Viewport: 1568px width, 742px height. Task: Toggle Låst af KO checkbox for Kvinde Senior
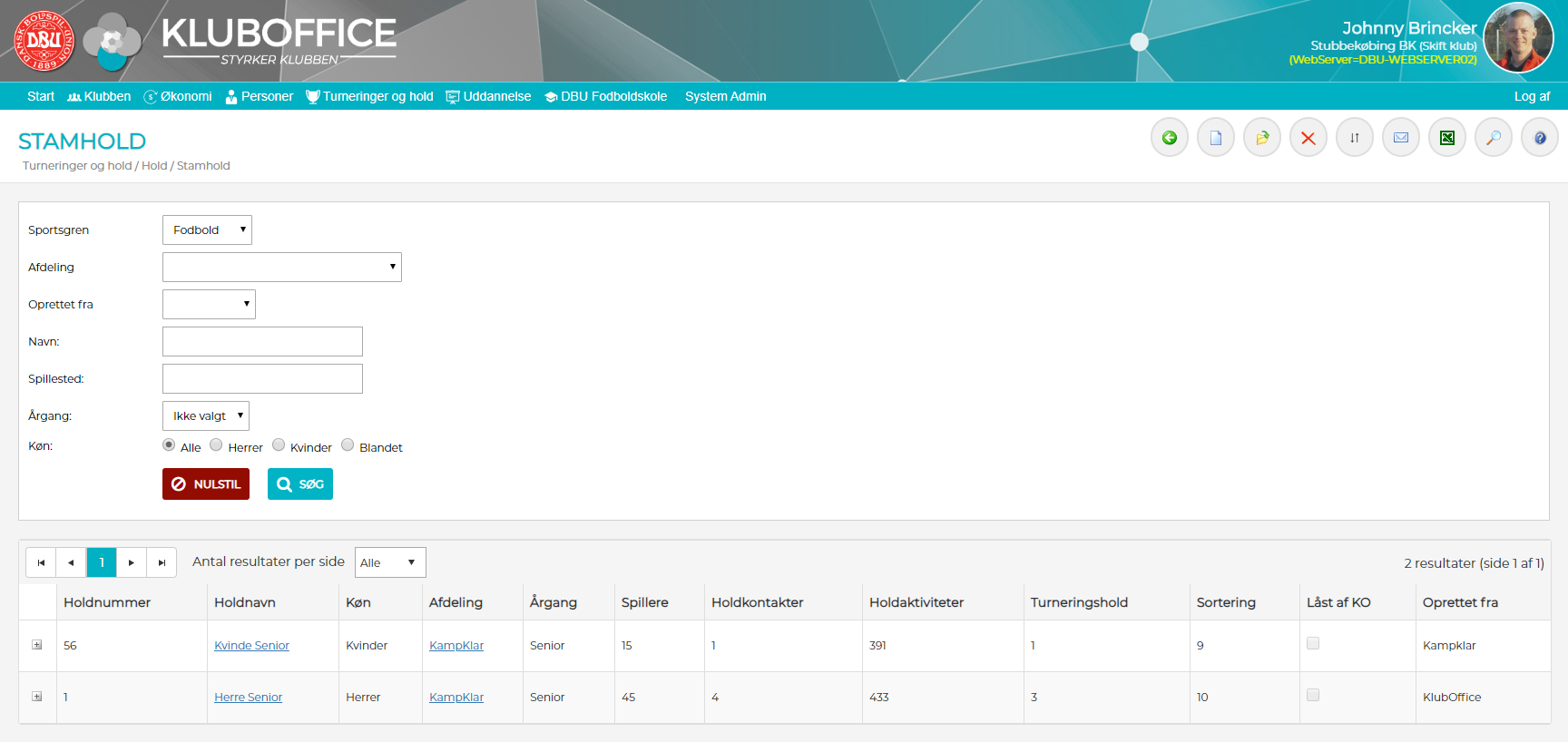pos(1313,644)
